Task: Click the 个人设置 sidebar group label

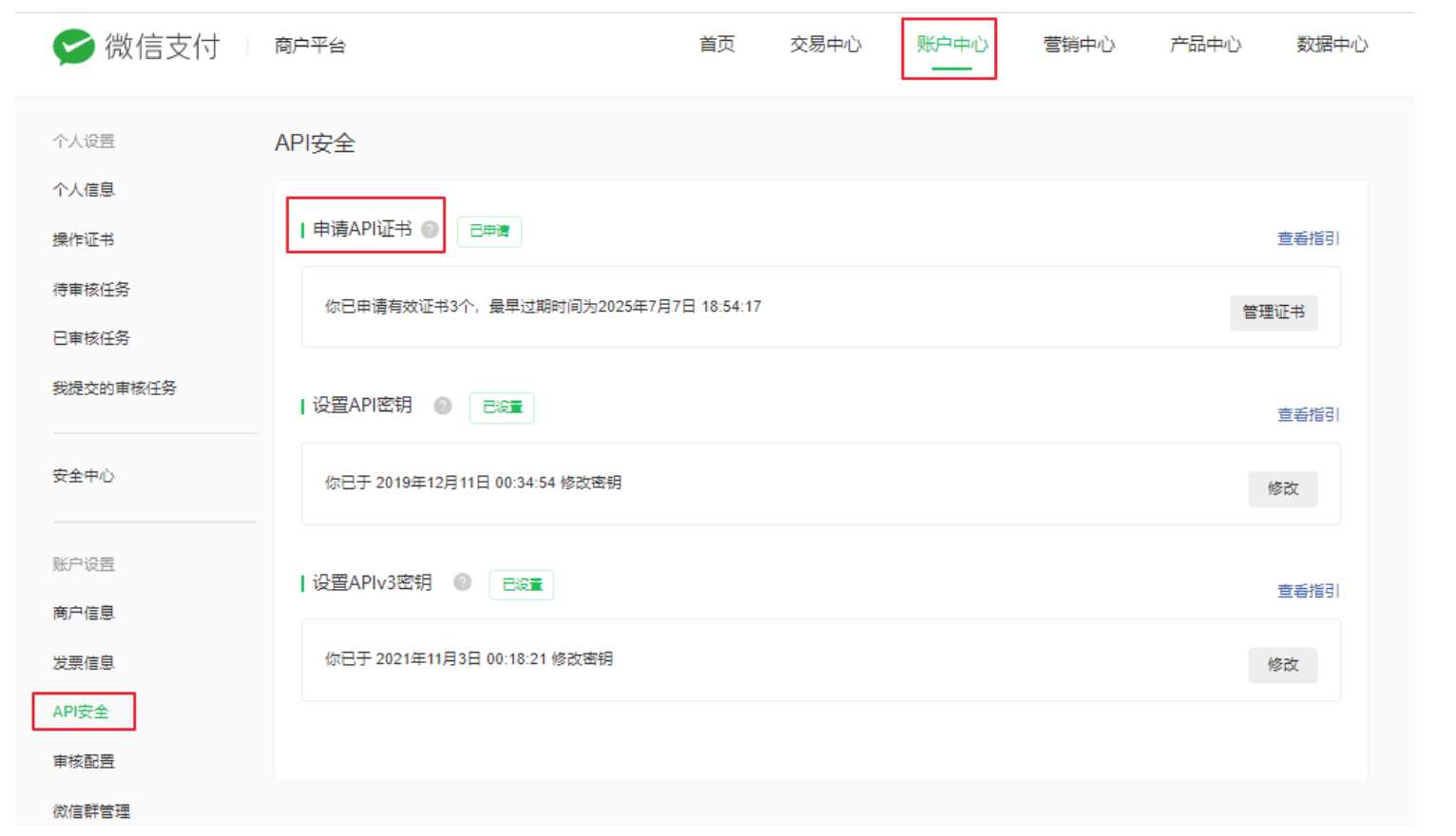Action: tap(84, 141)
